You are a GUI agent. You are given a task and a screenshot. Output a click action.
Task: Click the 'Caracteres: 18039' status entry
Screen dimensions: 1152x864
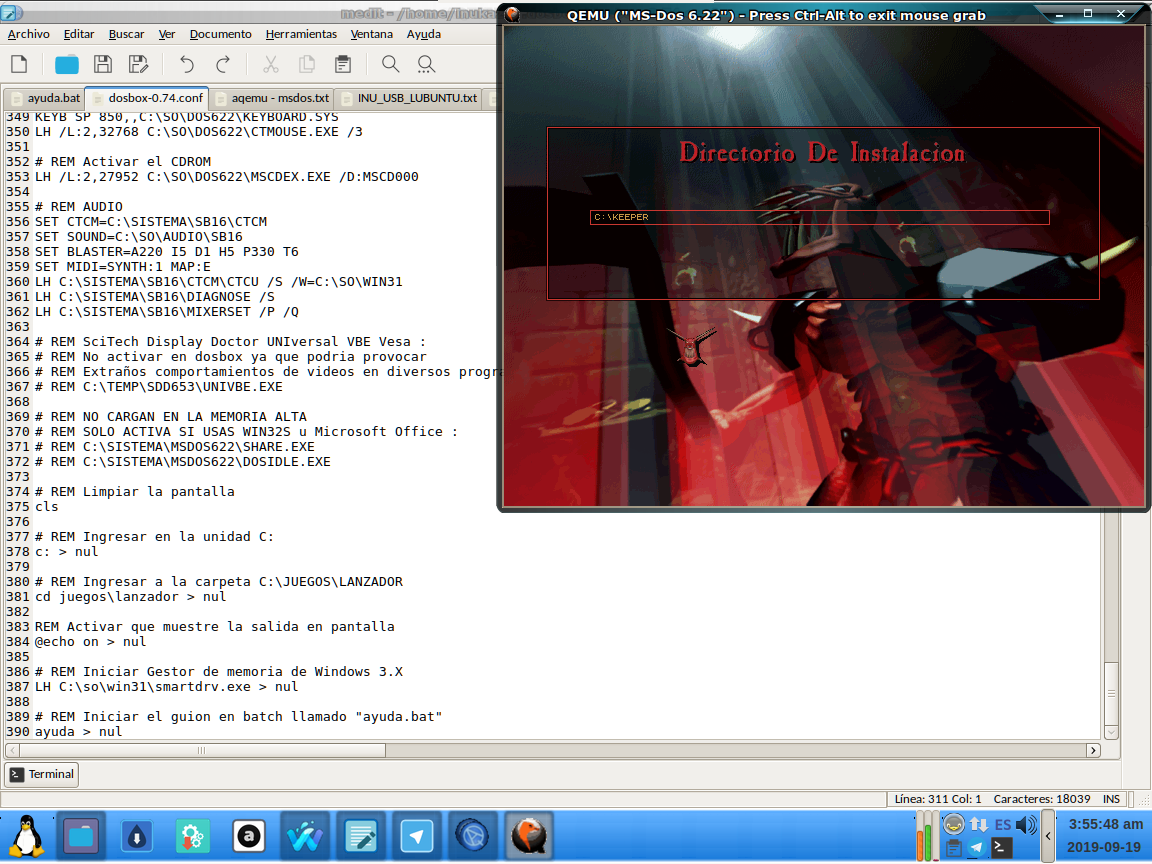[1041, 799]
